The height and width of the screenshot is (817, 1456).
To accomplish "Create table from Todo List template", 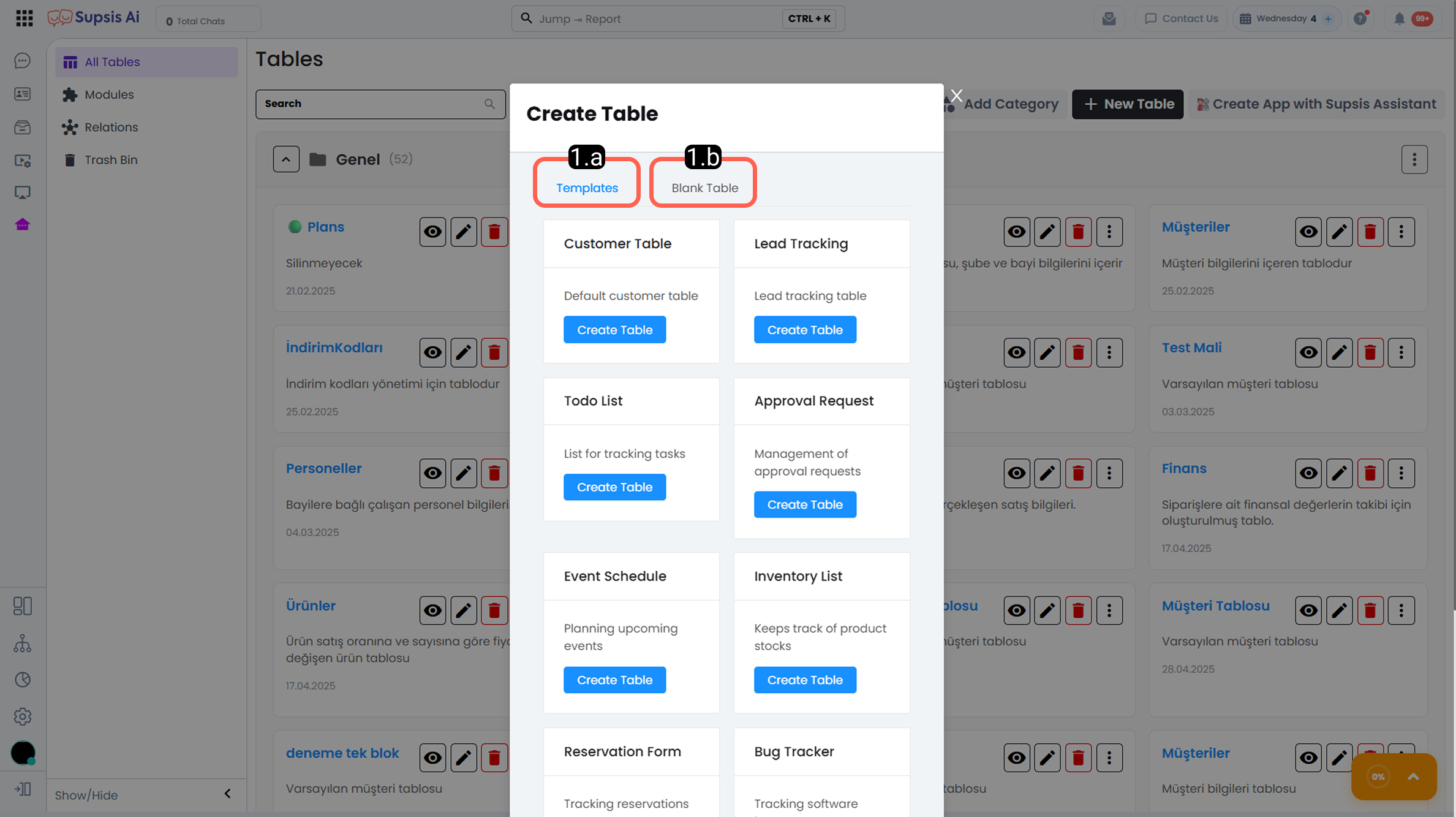I will [614, 487].
